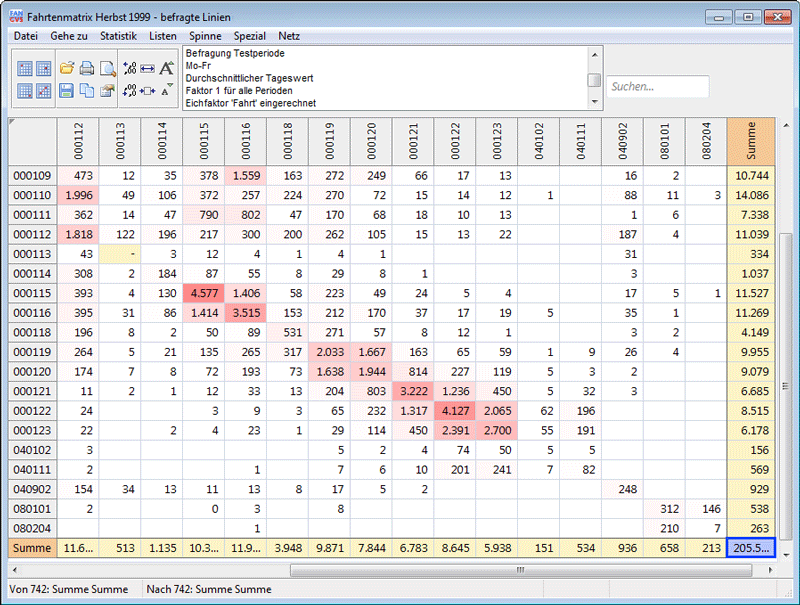The image size is (800, 605).
Task: Click the highlighted grand total cell 205.5...
Action: (x=751, y=548)
